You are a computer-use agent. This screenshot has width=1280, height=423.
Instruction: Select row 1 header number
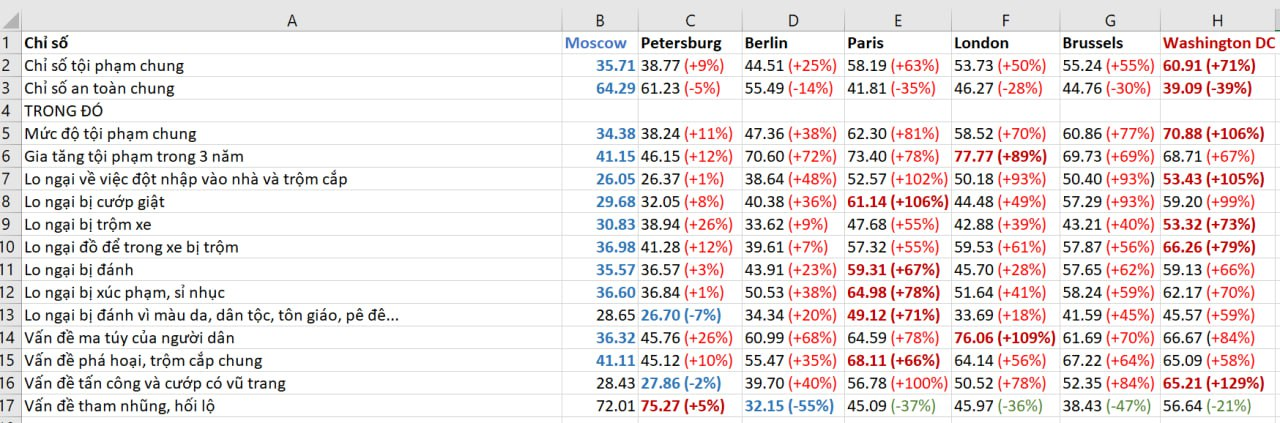coord(9,43)
